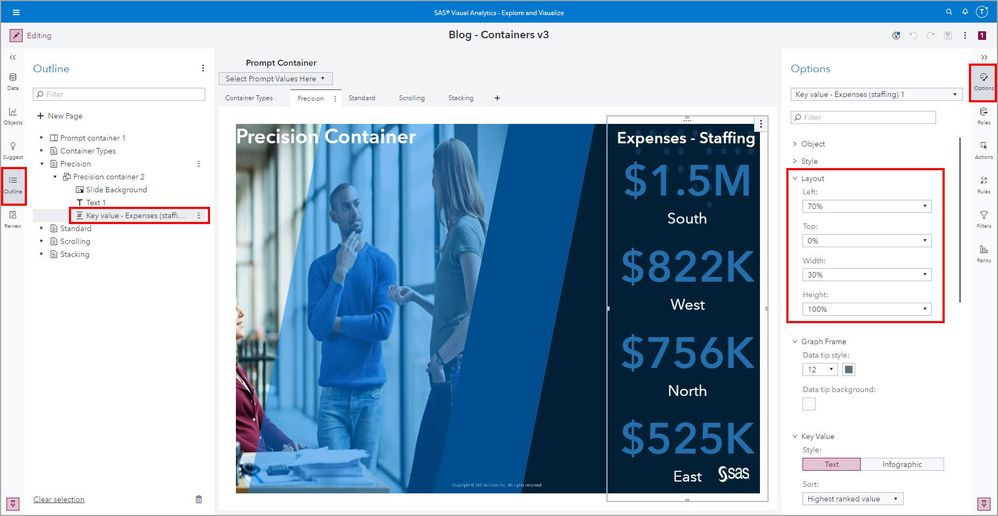Image resolution: width=998 pixels, height=516 pixels.
Task: Open the Precision tab options menu
Action: coord(335,99)
